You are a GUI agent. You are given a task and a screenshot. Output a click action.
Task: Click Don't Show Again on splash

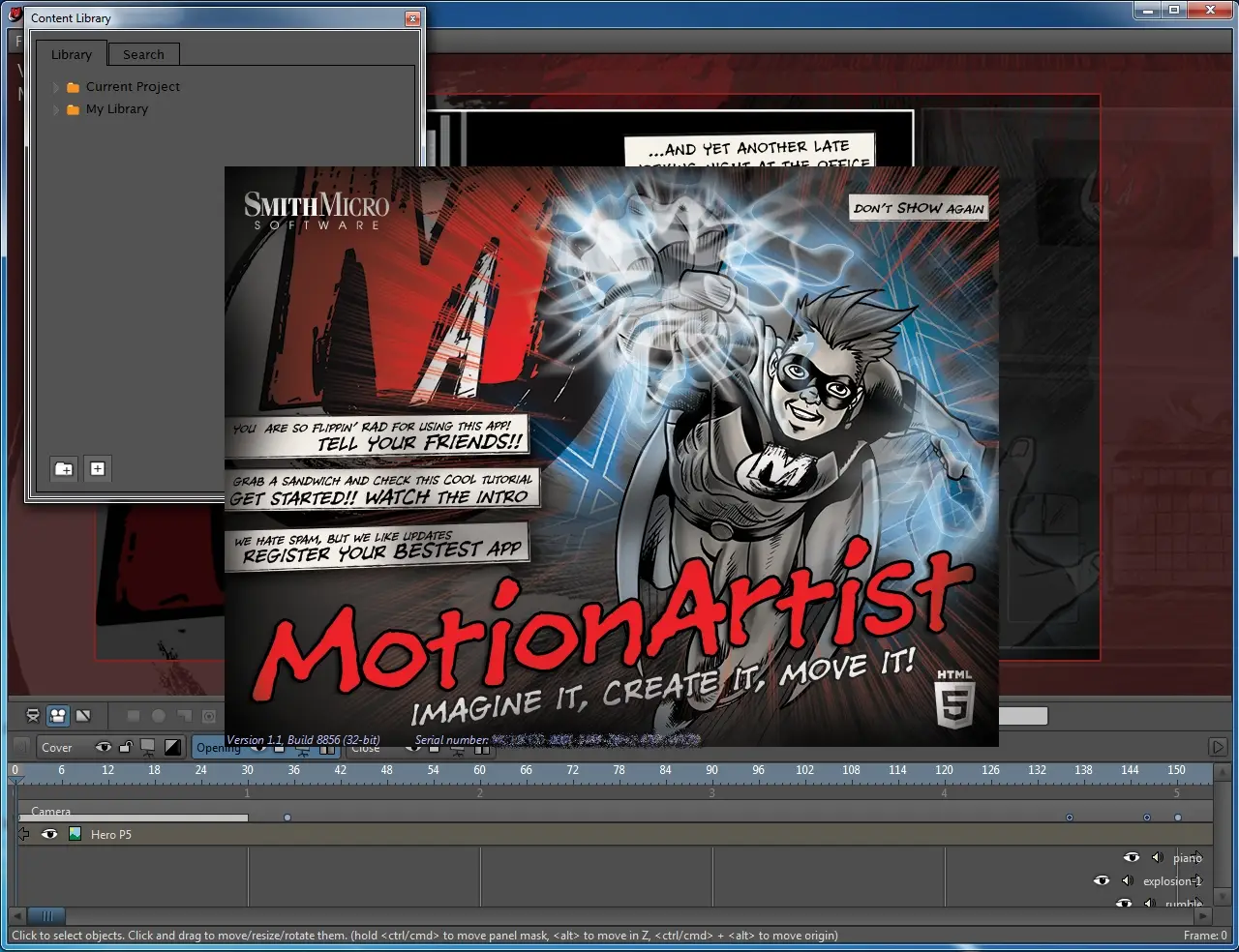tap(919, 207)
